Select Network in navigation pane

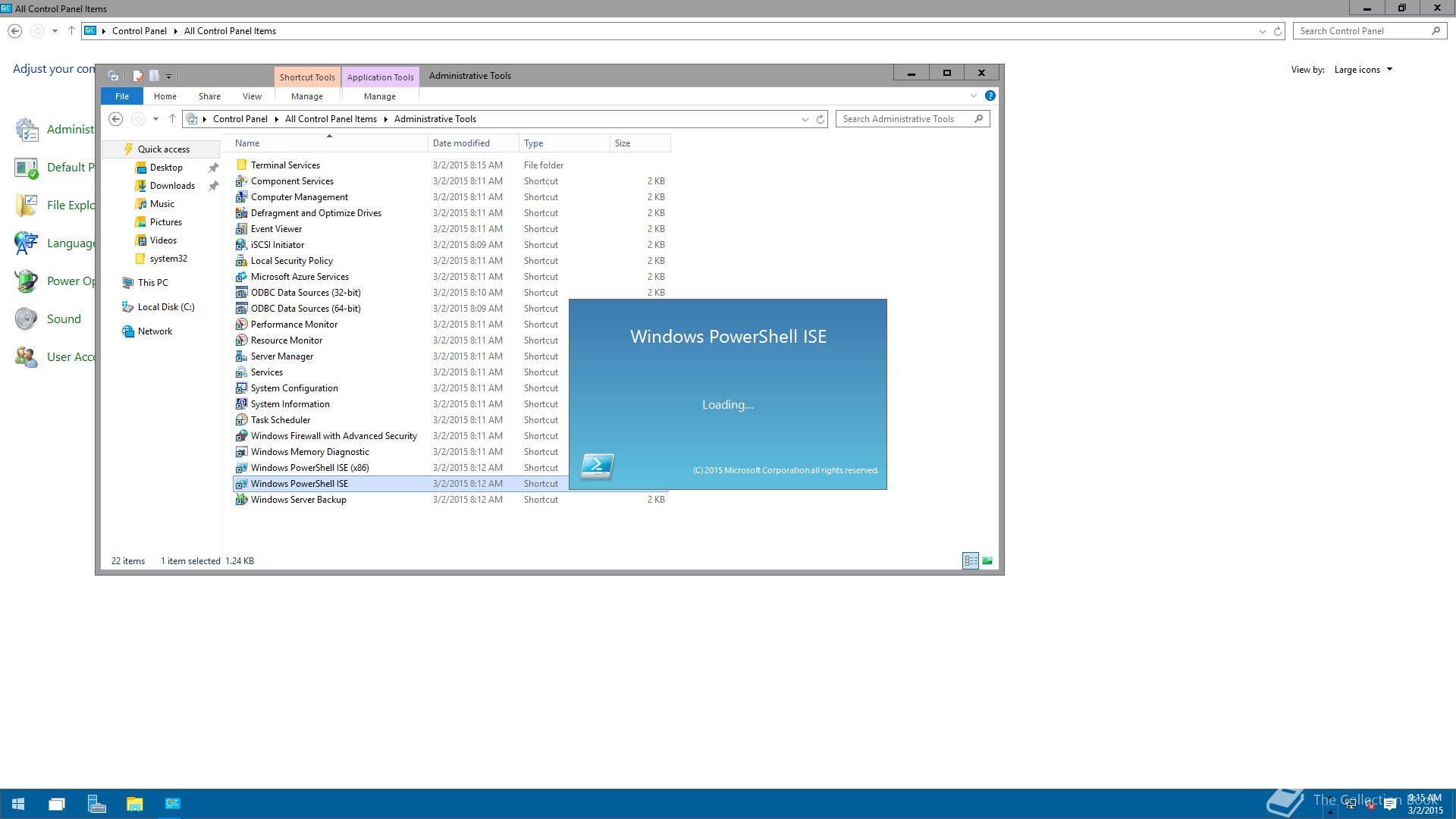point(155,331)
